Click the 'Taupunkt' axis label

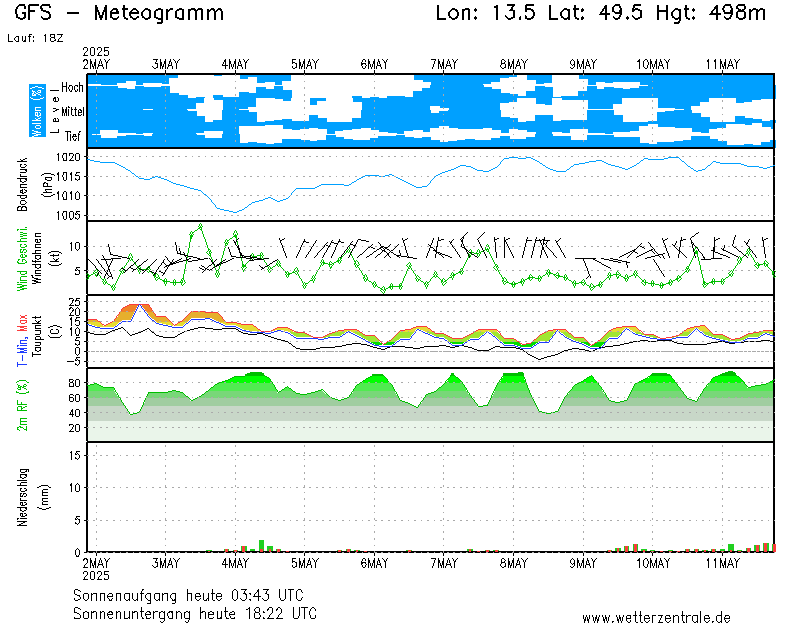37,336
